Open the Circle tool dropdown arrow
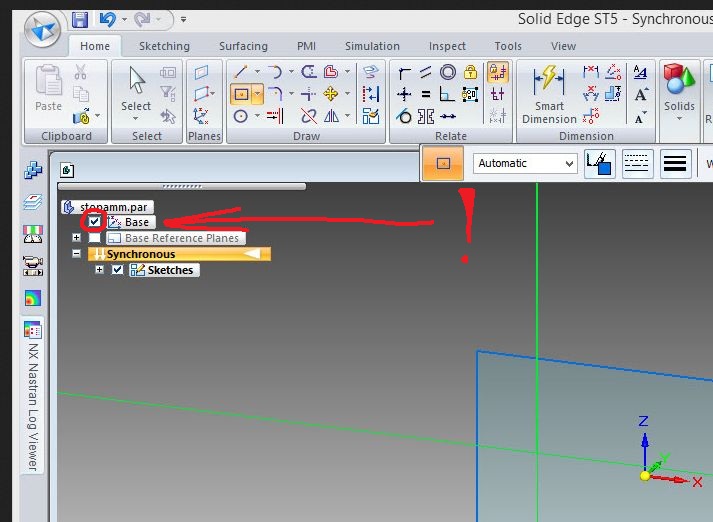The height and width of the screenshot is (522, 713). (x=257, y=116)
